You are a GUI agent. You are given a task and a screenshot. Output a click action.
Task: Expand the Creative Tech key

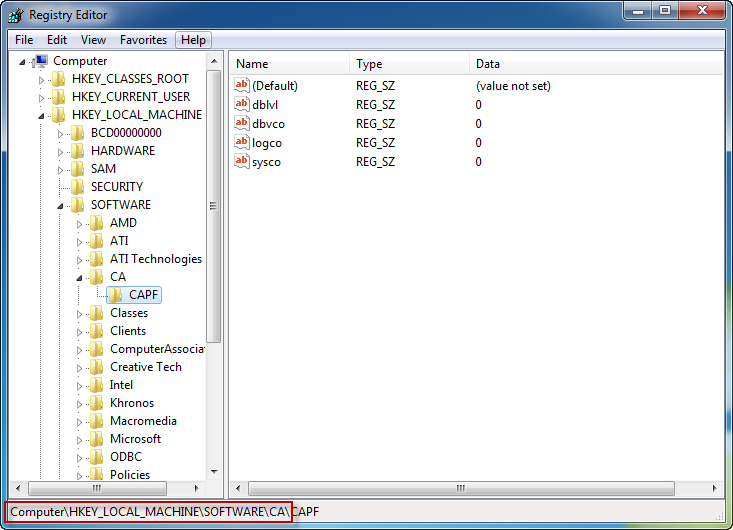coord(79,368)
